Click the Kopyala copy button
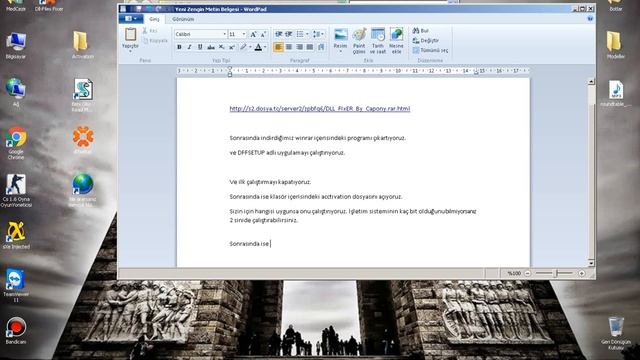 coord(156,41)
